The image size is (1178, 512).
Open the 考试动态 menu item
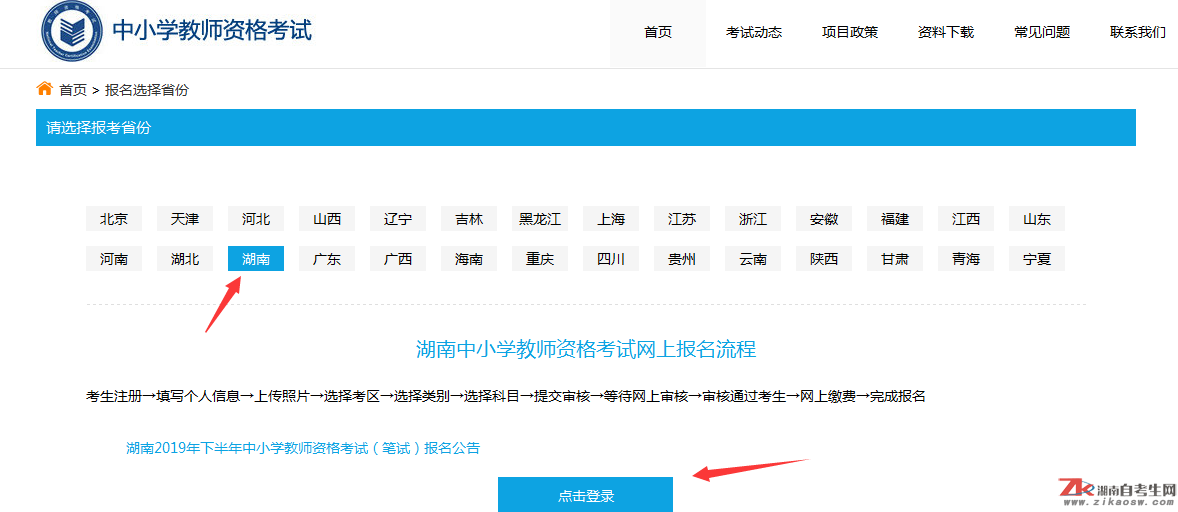pyautogui.click(x=754, y=32)
